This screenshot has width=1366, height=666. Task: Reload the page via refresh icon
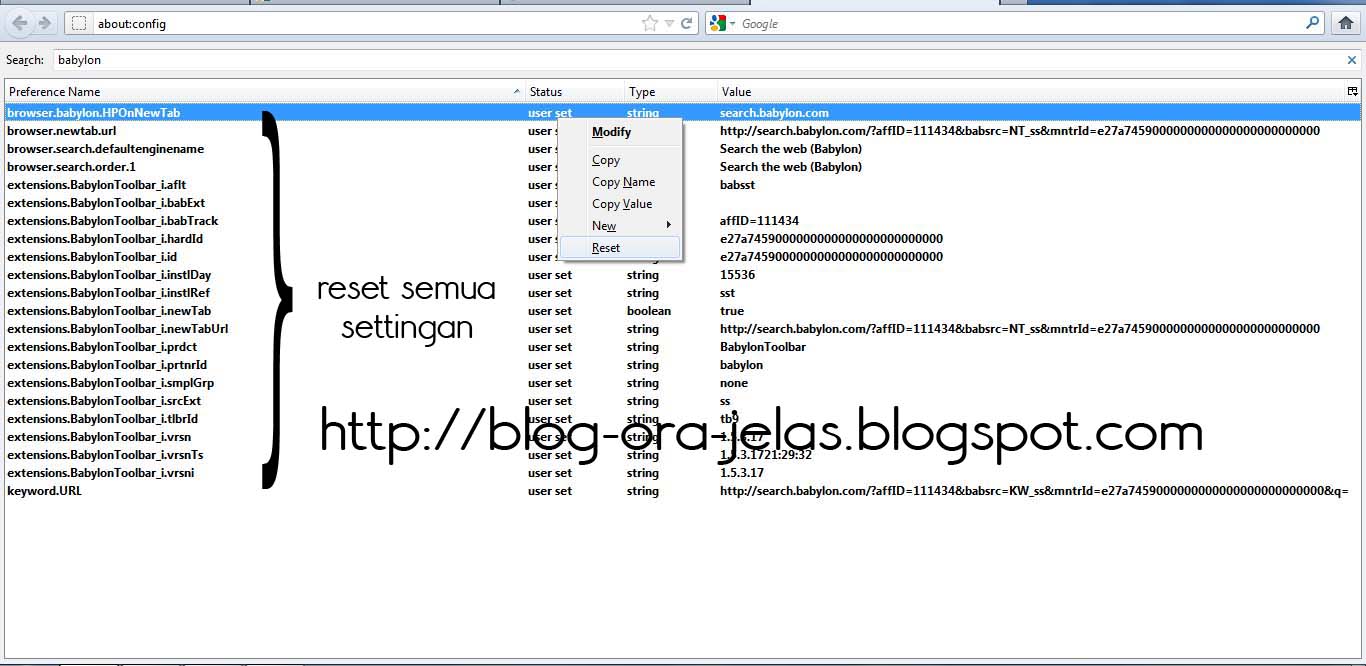click(687, 23)
